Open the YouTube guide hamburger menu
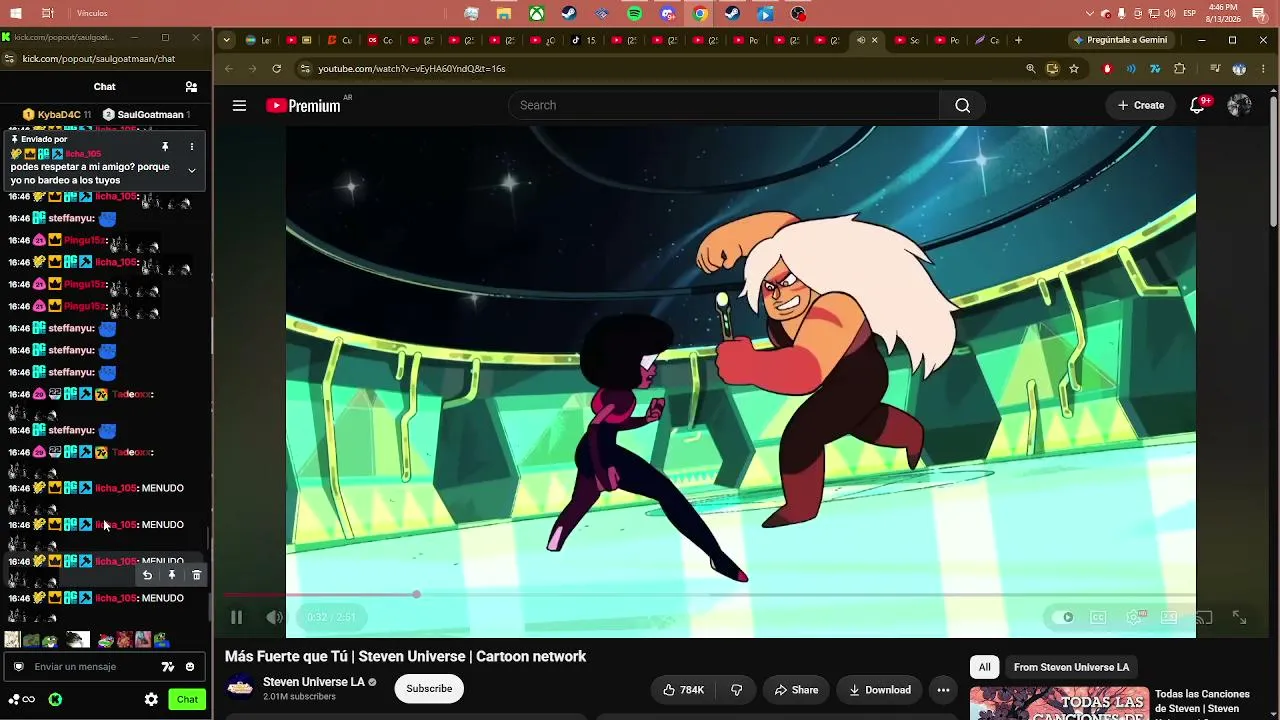The image size is (1280, 720). (x=239, y=105)
